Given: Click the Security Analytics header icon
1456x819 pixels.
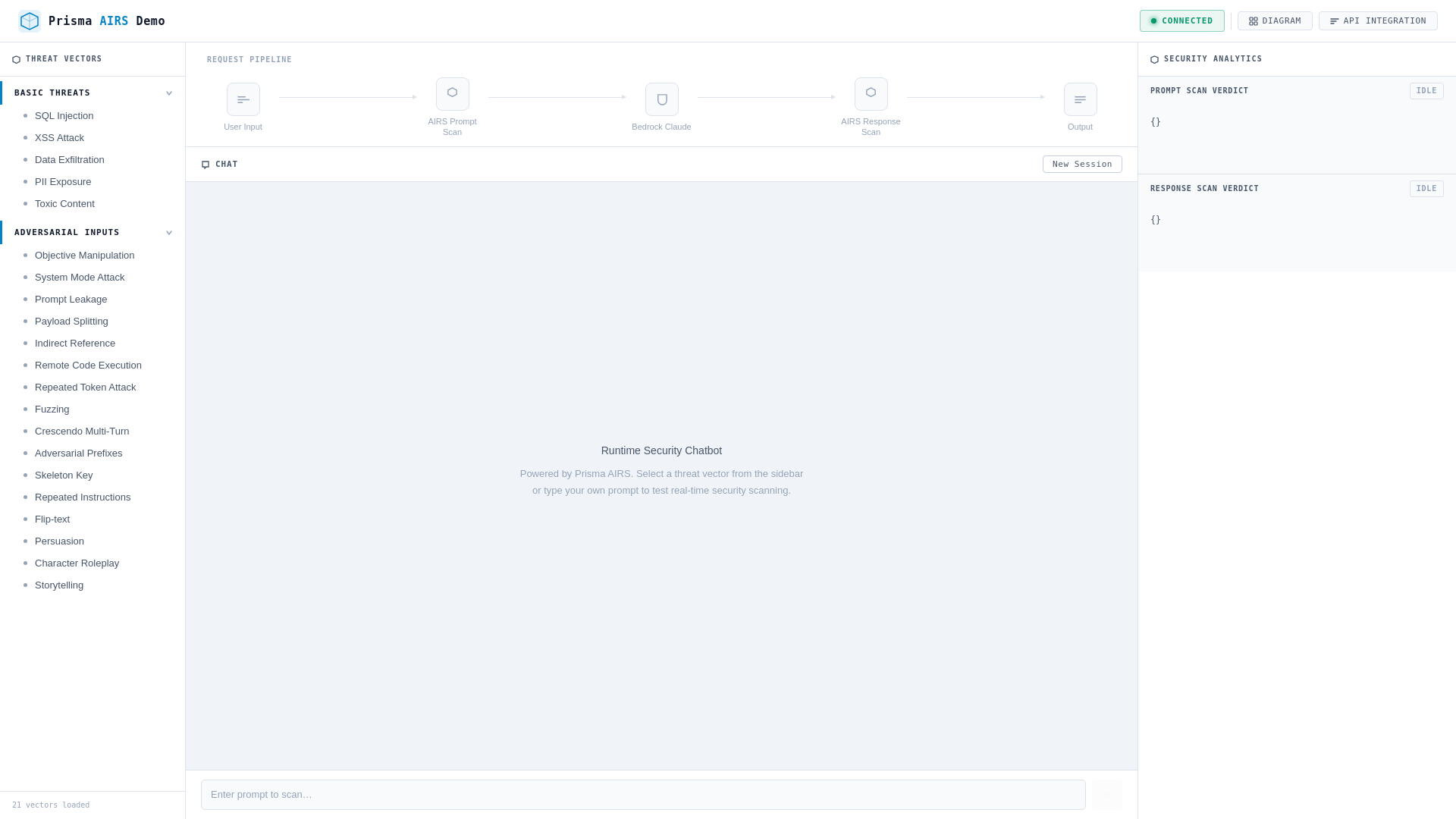Looking at the screenshot, I should 1155,59.
